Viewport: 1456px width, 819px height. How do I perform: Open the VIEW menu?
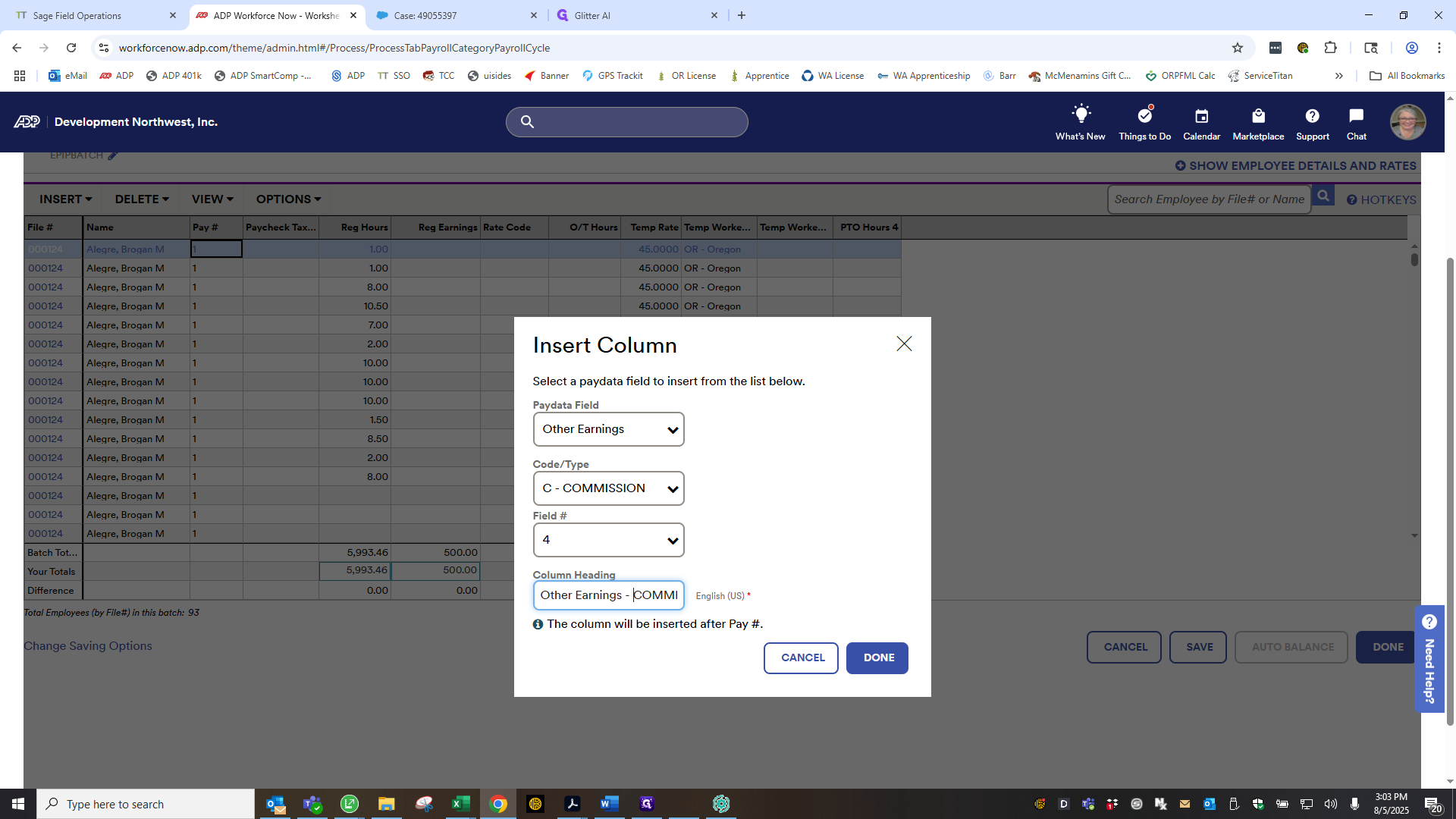(212, 199)
